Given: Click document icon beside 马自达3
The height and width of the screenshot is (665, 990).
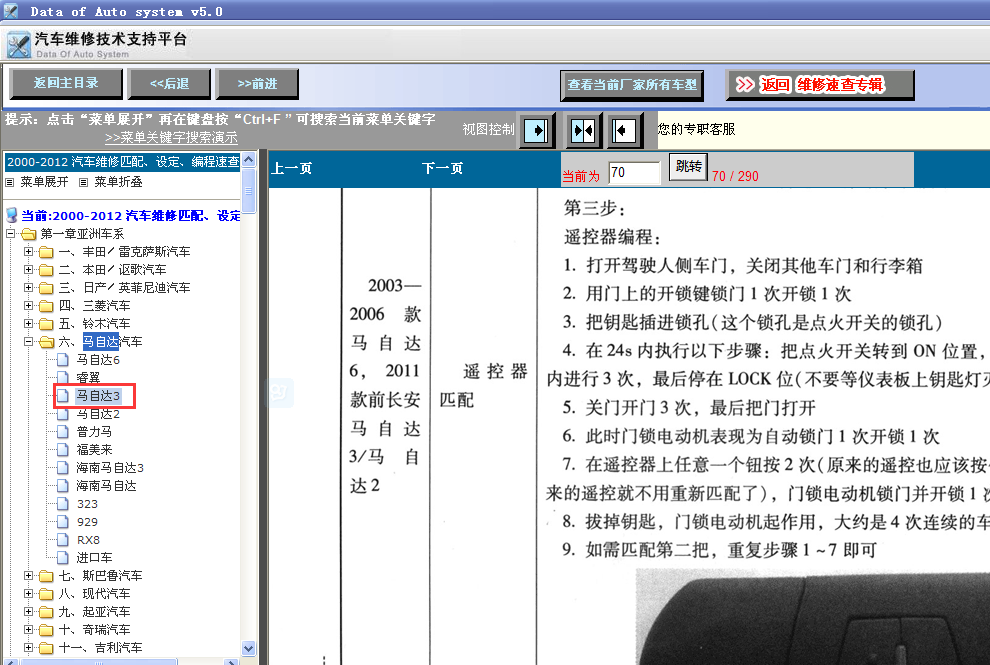Looking at the screenshot, I should pos(63,396).
